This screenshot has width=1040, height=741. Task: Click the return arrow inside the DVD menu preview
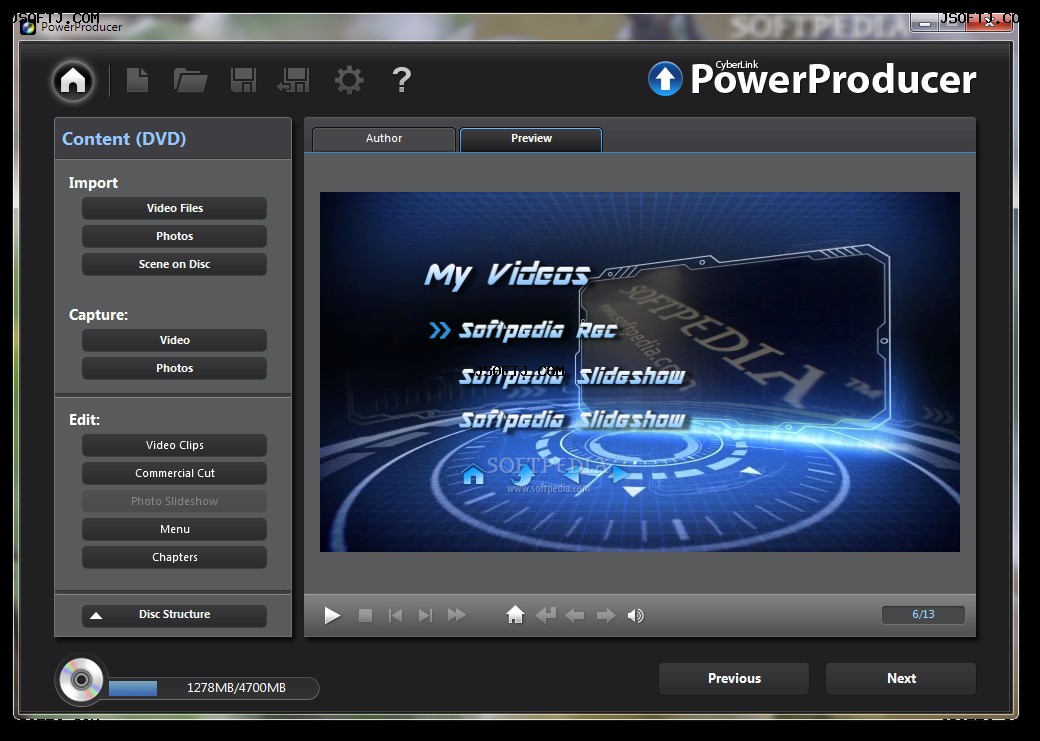pyautogui.click(x=523, y=475)
